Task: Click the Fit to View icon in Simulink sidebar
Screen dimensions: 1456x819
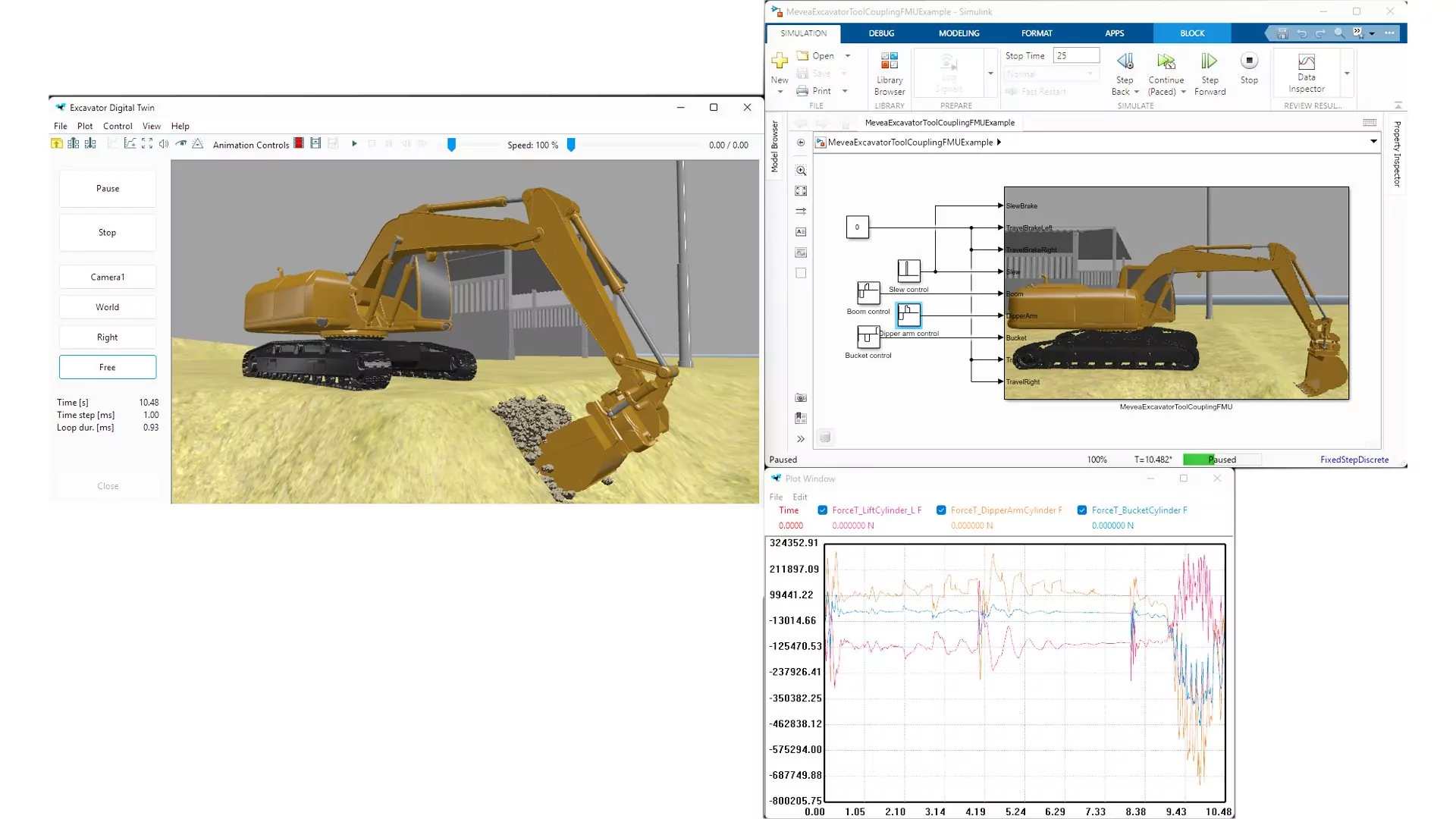Action: [x=801, y=191]
